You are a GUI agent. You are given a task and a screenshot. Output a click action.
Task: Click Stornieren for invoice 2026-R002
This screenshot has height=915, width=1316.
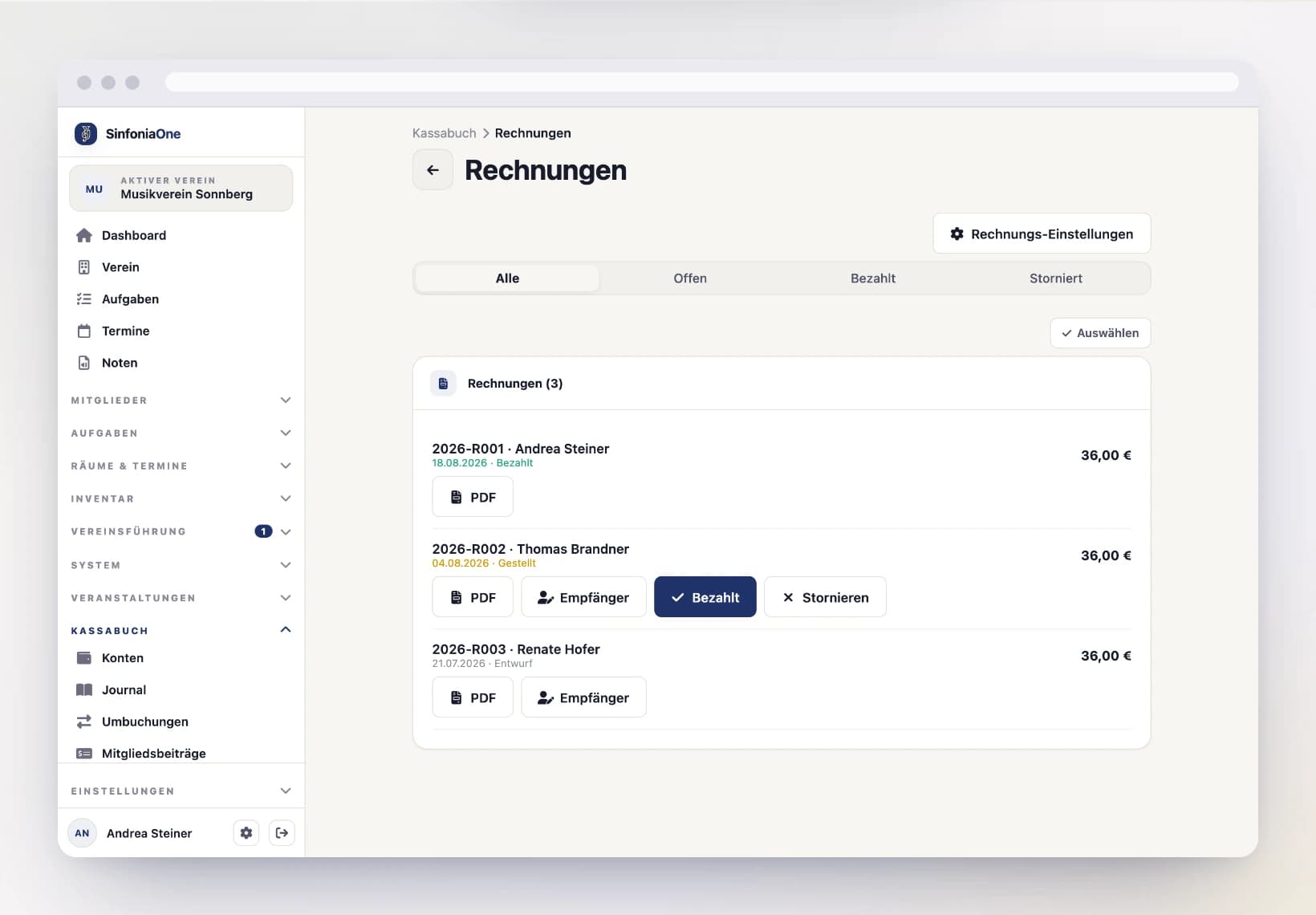coord(825,597)
